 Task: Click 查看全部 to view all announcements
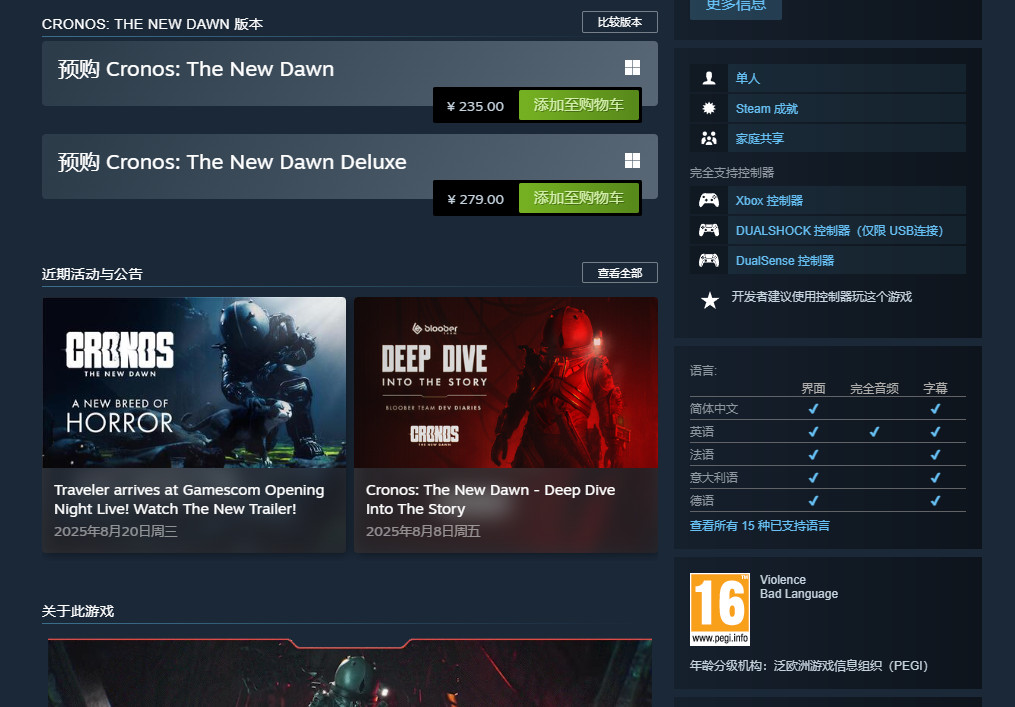point(619,273)
